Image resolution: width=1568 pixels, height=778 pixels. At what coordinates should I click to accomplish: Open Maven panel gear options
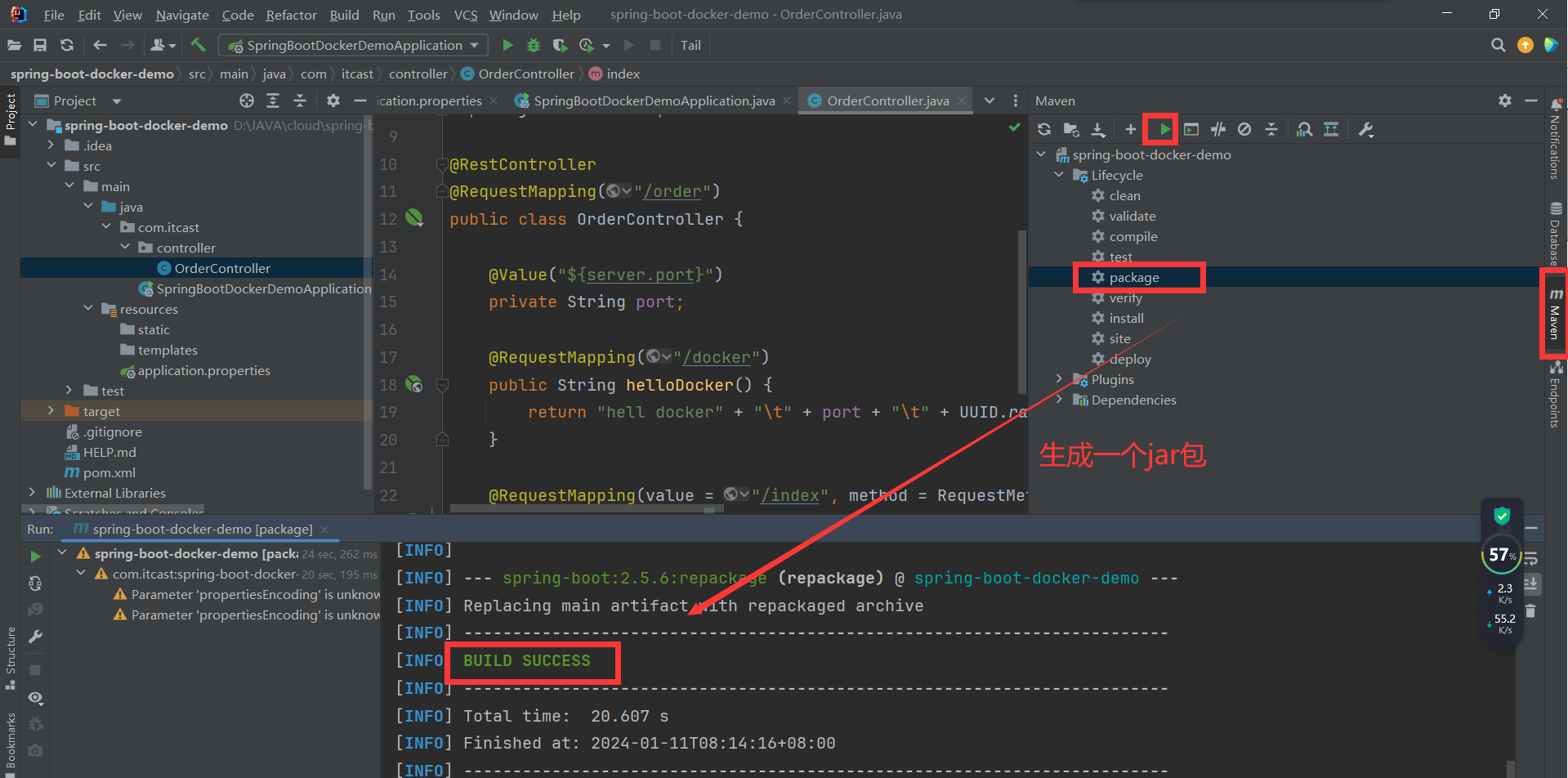pyautogui.click(x=1505, y=101)
